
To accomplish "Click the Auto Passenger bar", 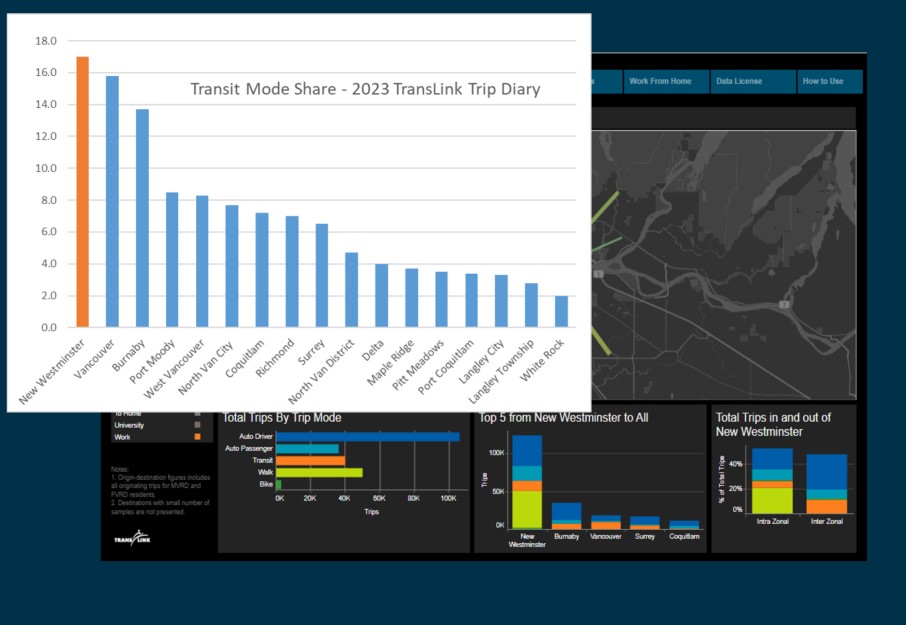I will pos(307,449).
